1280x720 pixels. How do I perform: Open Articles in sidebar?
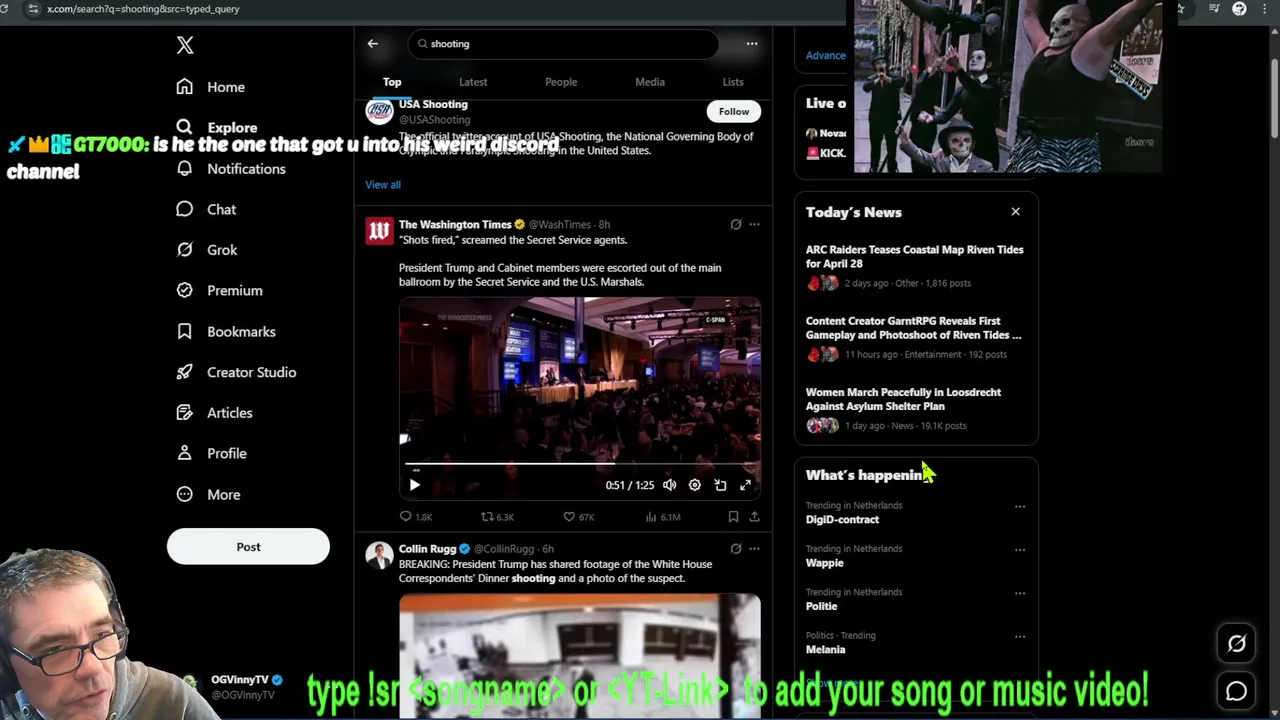point(214,412)
